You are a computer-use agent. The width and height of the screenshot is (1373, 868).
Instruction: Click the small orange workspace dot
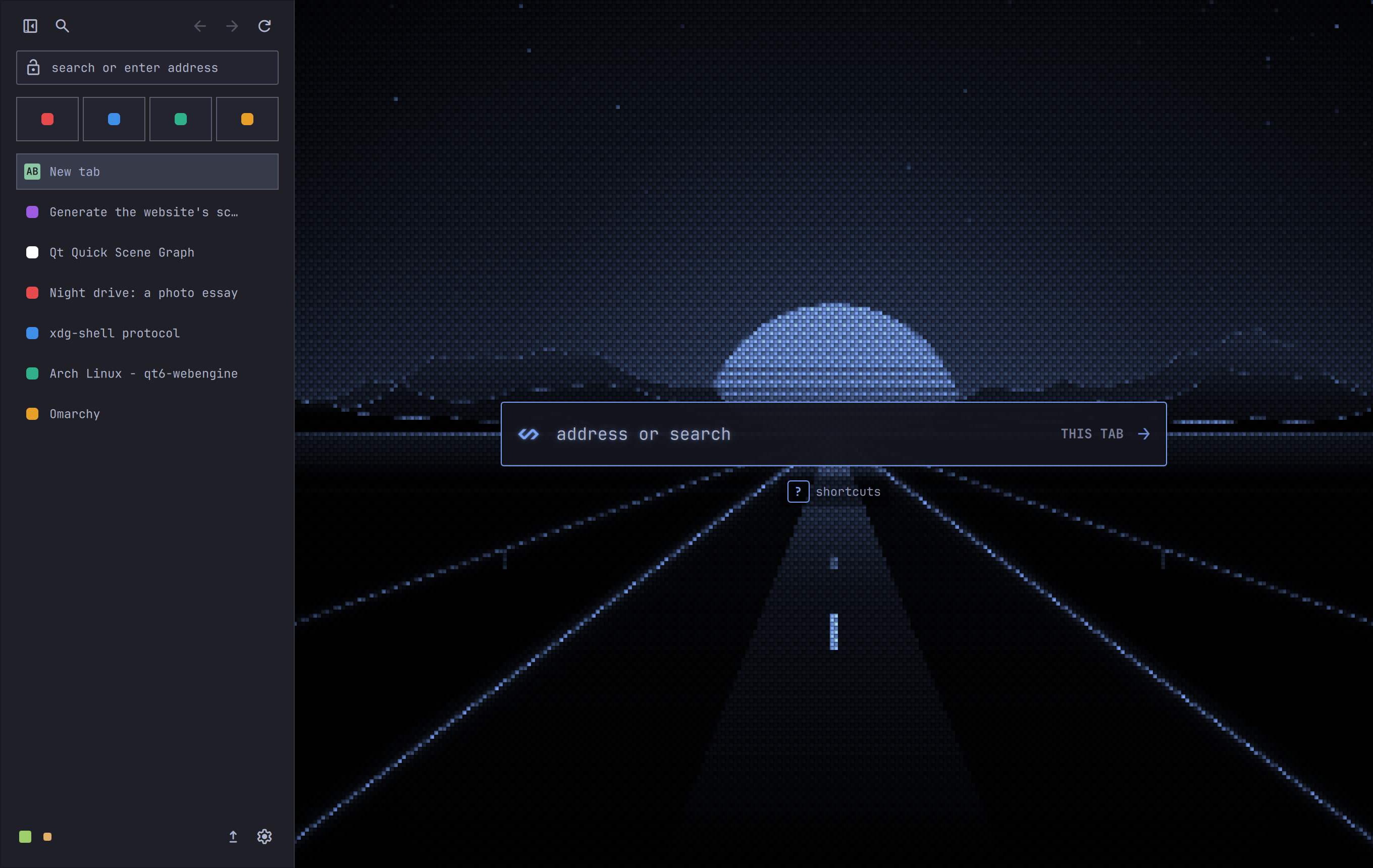point(47,837)
